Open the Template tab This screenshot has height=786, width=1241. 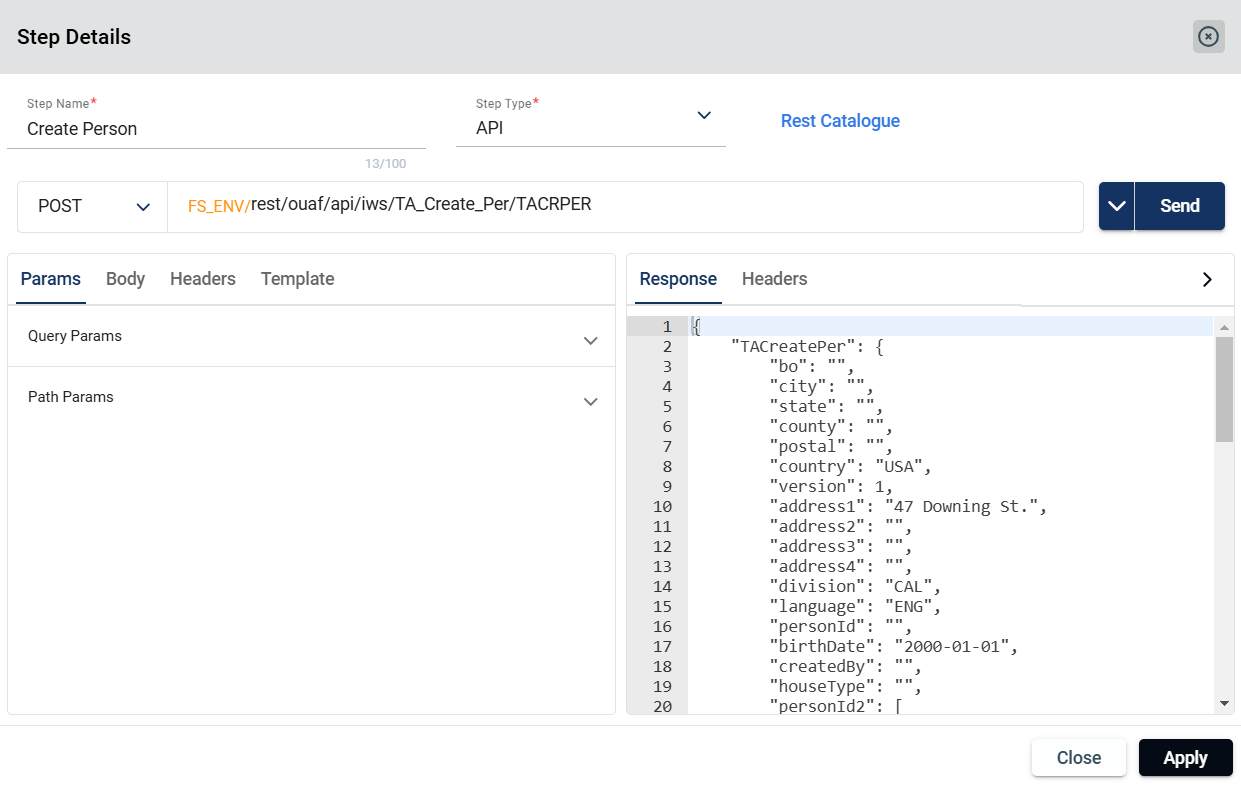(297, 279)
